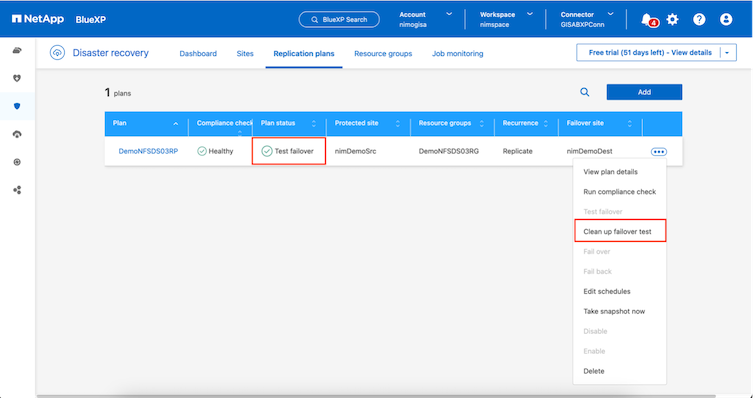Switch to the Job monitoring tab
This screenshot has width=755, height=400.
pyautogui.click(x=457, y=53)
